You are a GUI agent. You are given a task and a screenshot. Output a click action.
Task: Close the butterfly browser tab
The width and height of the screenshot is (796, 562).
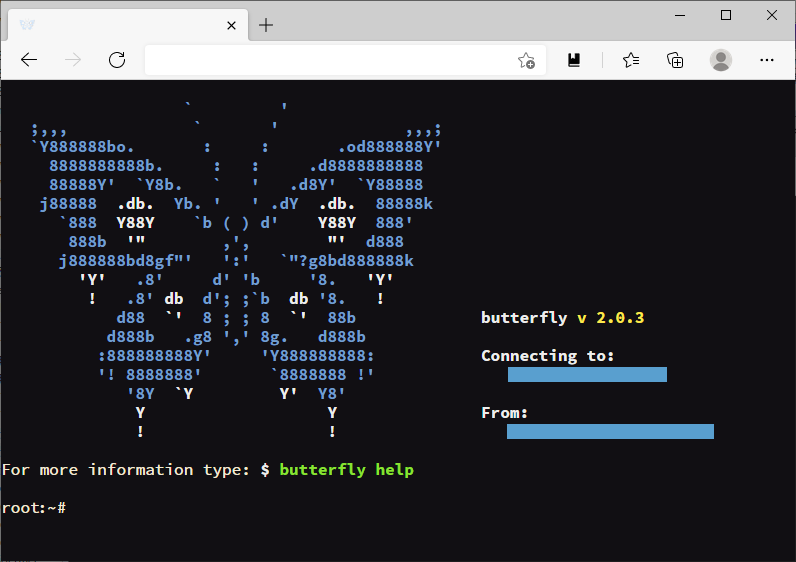pyautogui.click(x=231, y=25)
